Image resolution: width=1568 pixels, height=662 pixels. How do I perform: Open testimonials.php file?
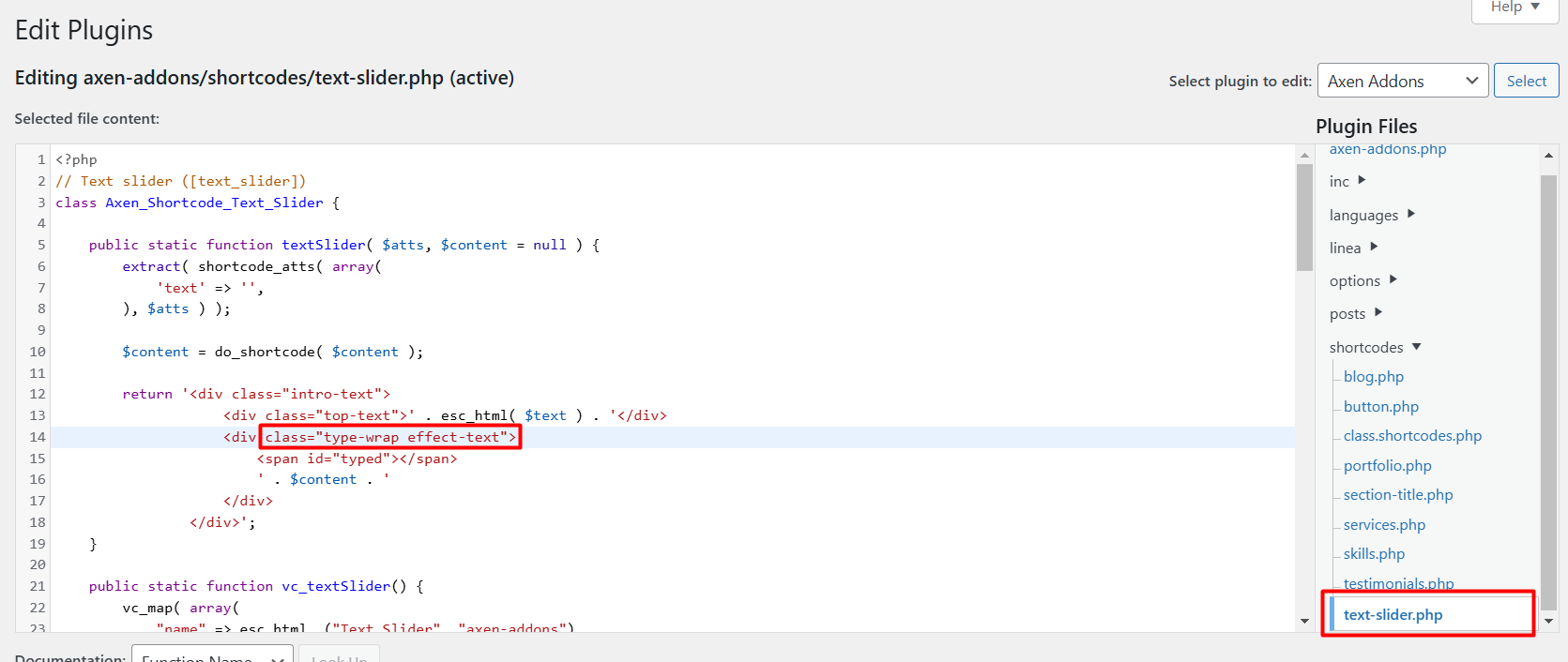pyautogui.click(x=1398, y=583)
